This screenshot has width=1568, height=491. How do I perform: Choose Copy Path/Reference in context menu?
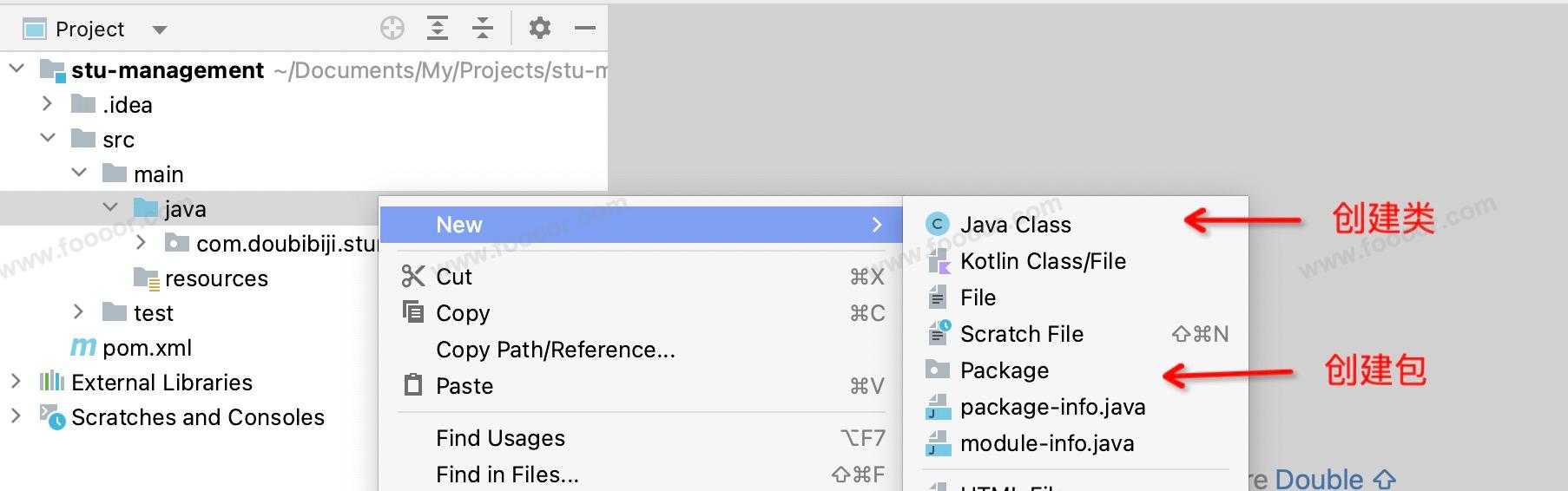pyautogui.click(x=555, y=350)
